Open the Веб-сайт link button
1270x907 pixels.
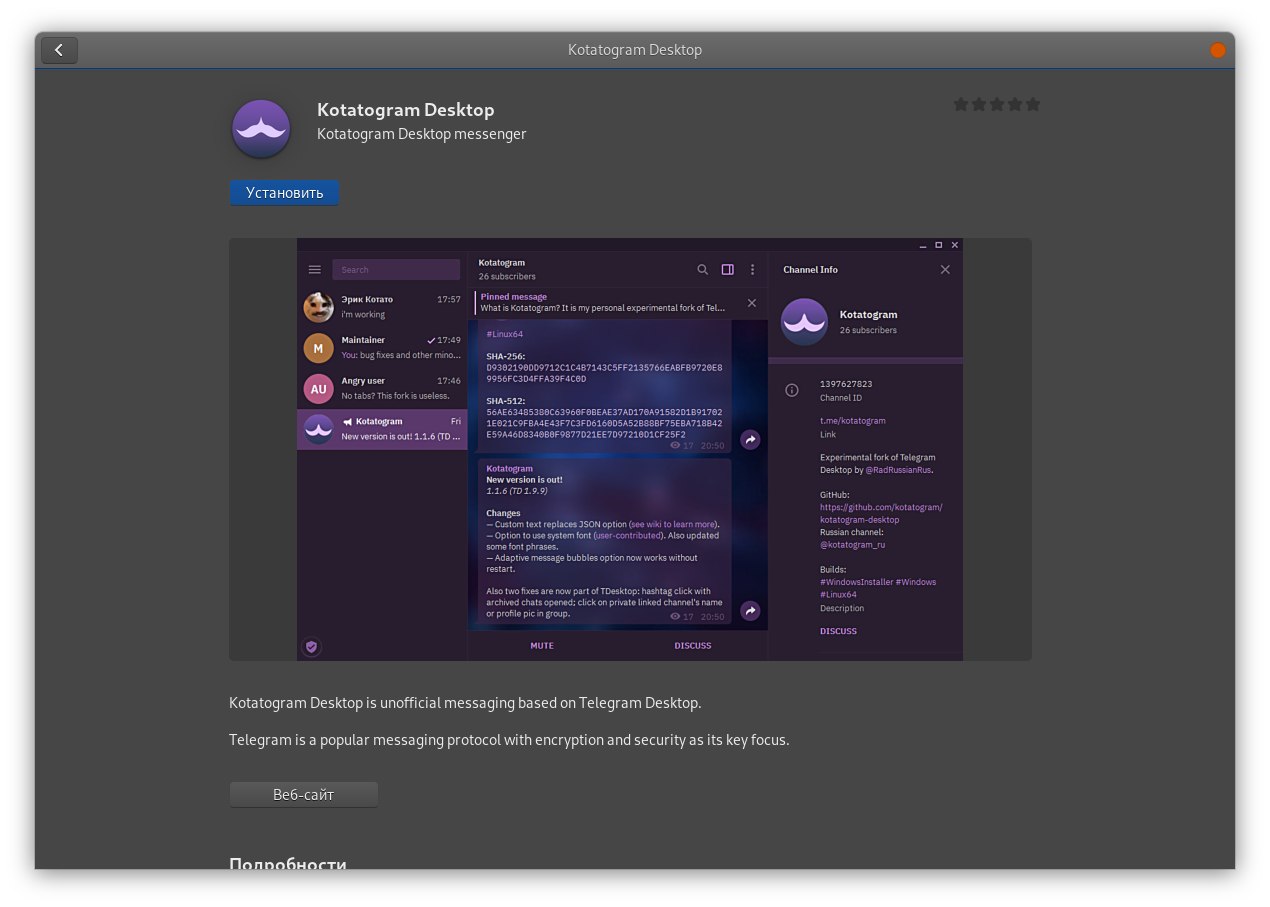(304, 794)
